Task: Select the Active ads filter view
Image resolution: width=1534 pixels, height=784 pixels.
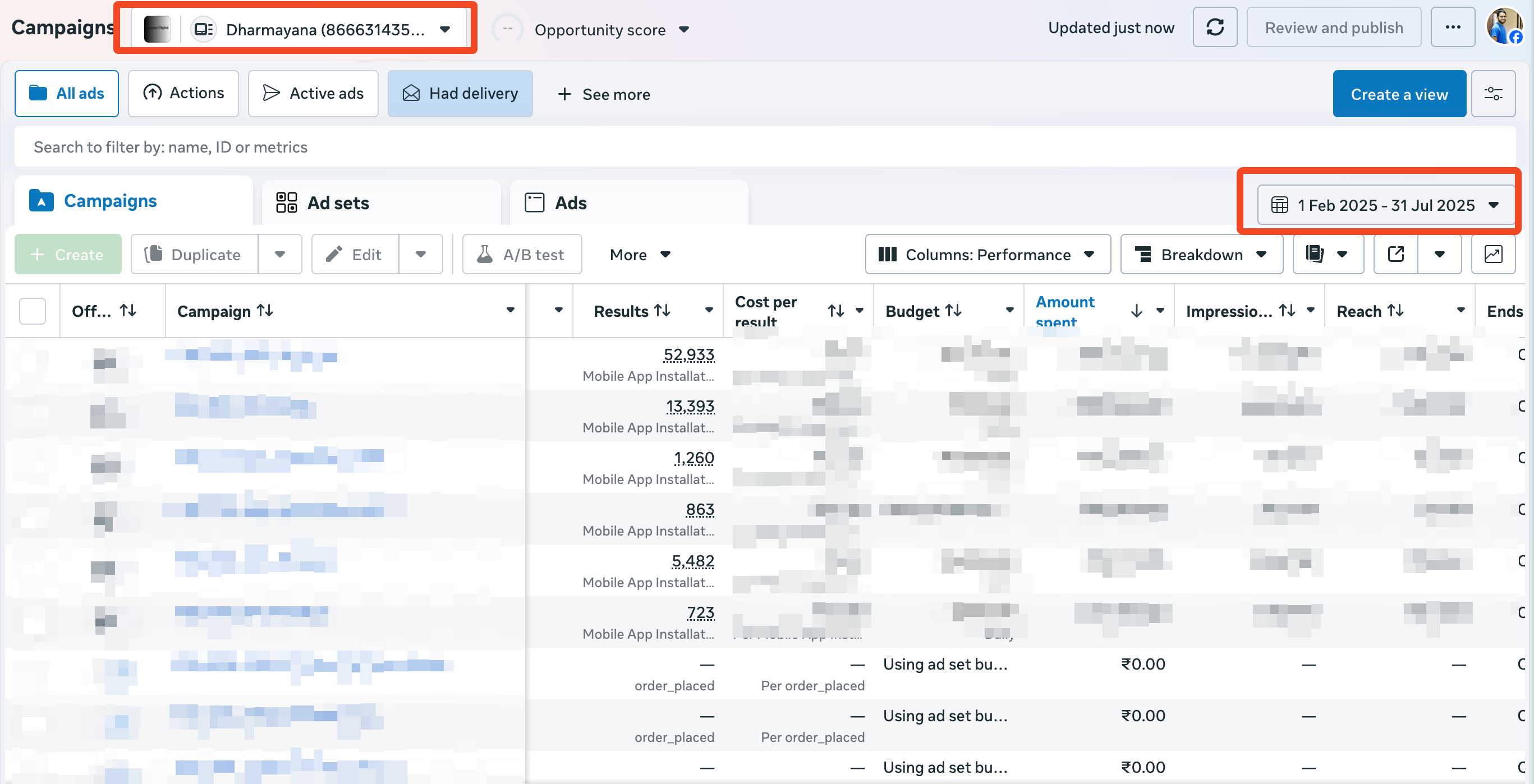Action: (313, 94)
